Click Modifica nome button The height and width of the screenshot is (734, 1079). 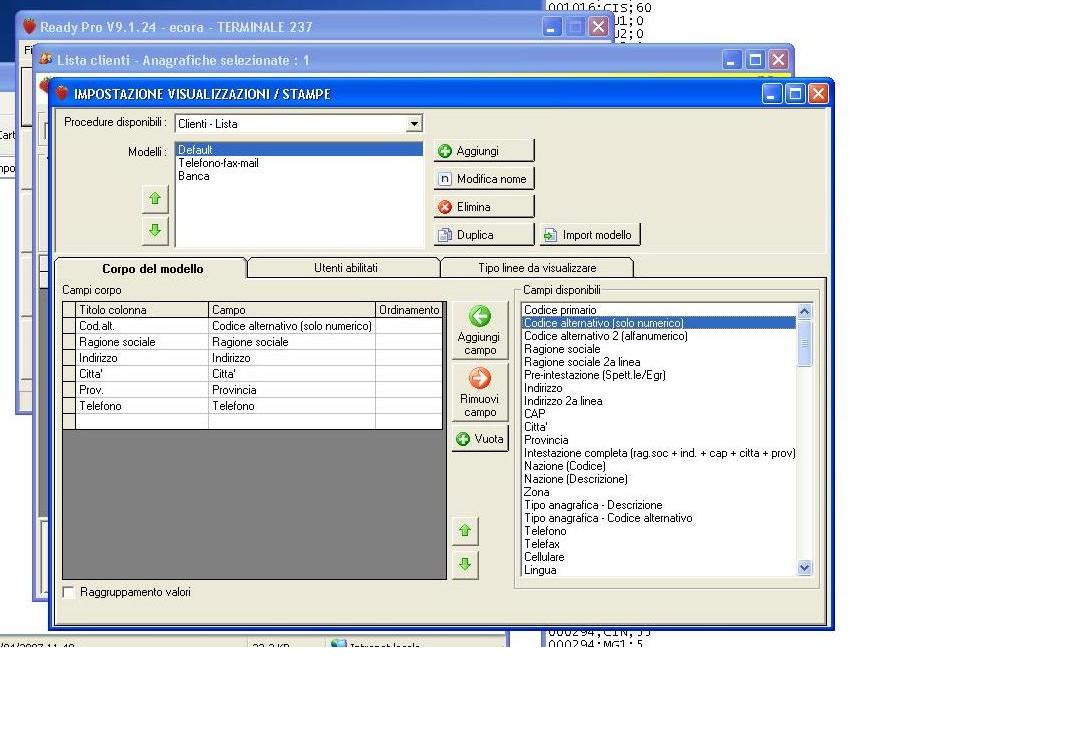pos(484,179)
